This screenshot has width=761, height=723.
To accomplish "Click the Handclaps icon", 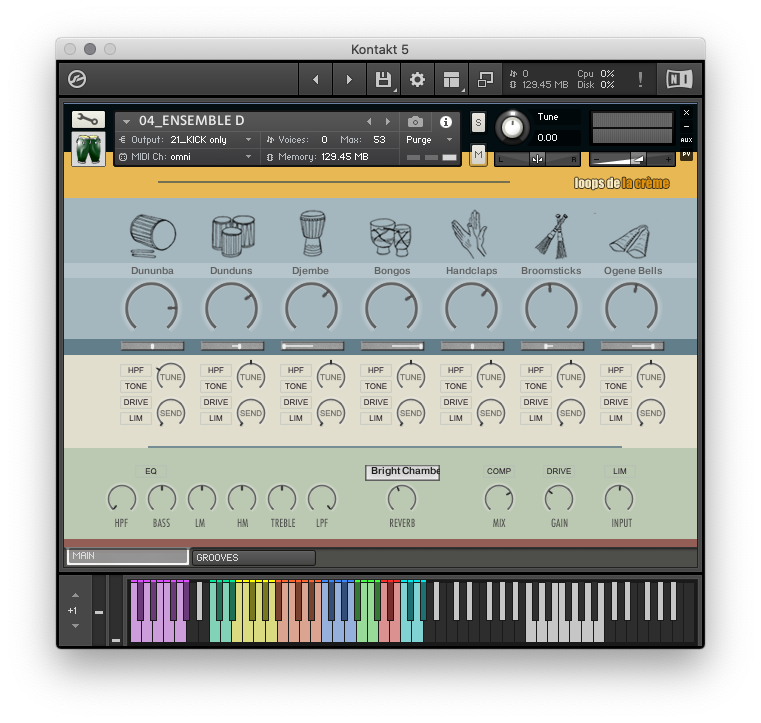I will tap(470, 234).
